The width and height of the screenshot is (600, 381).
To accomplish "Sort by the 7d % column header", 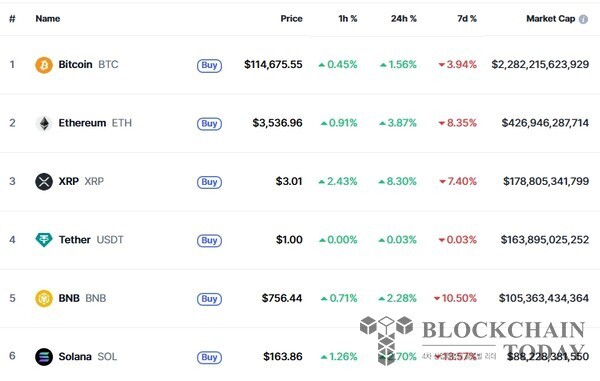I will point(467,19).
